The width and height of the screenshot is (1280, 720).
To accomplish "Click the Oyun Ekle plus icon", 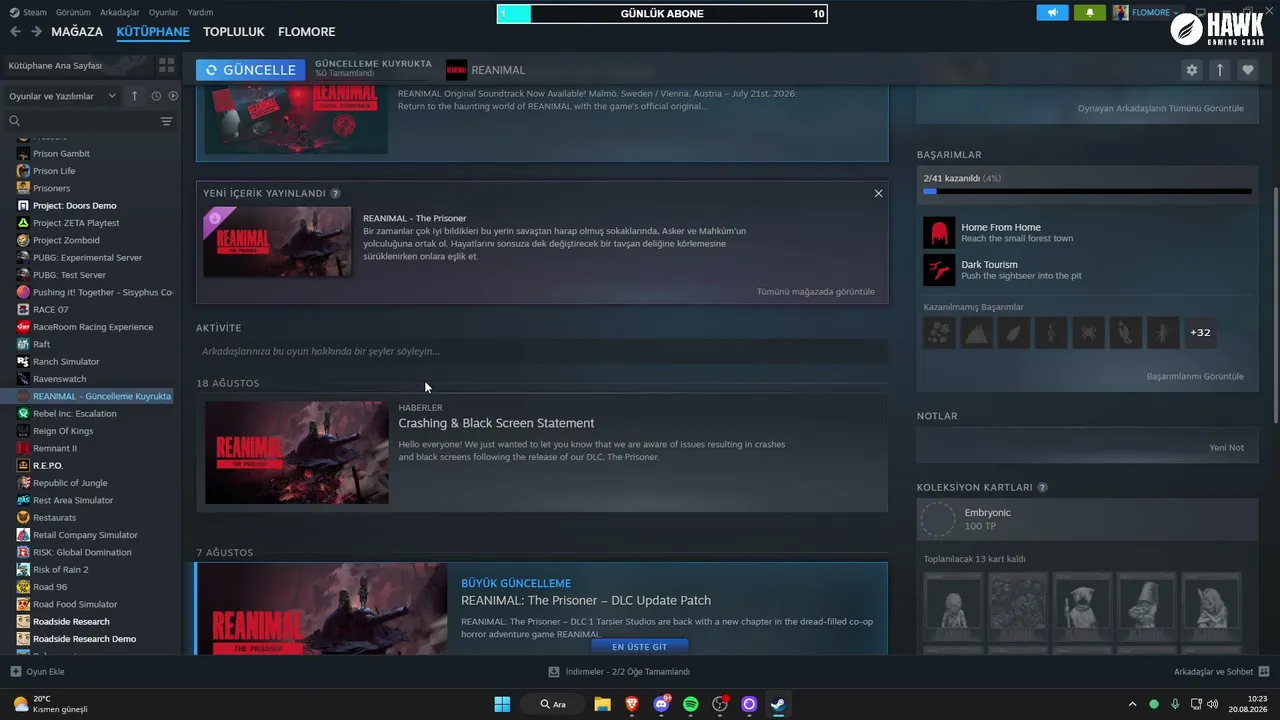I will 15,672.
